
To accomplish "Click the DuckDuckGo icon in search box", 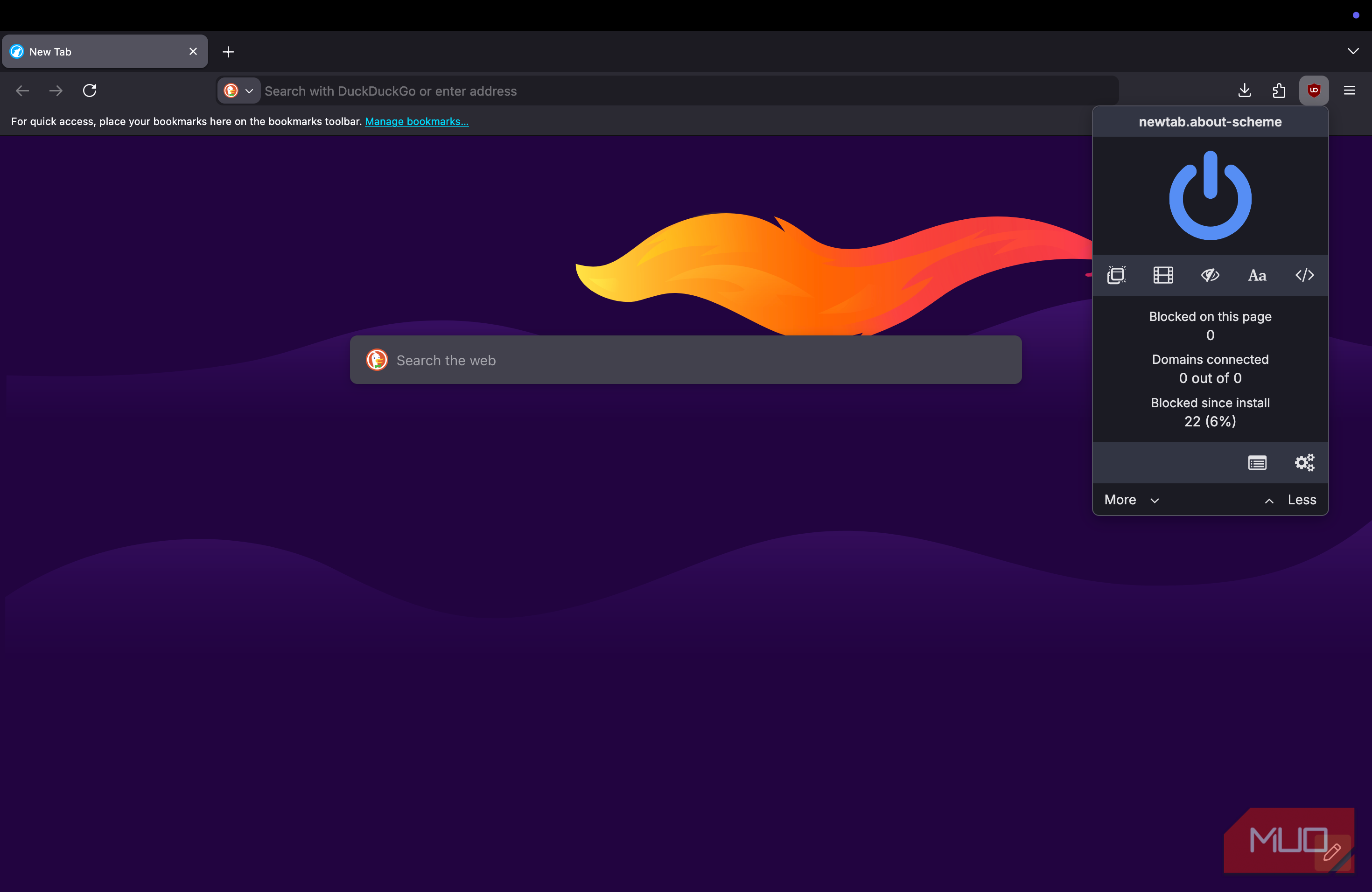I will 377,360.
